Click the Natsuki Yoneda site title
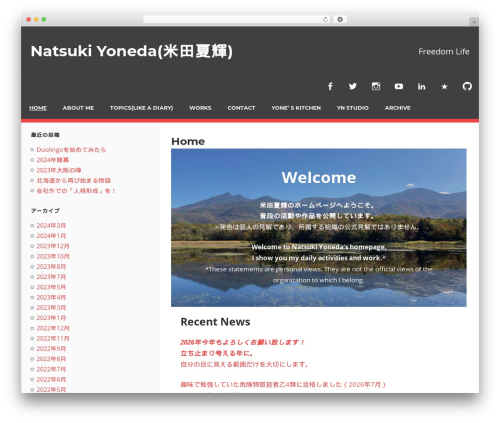500x423 pixels. [132, 51]
